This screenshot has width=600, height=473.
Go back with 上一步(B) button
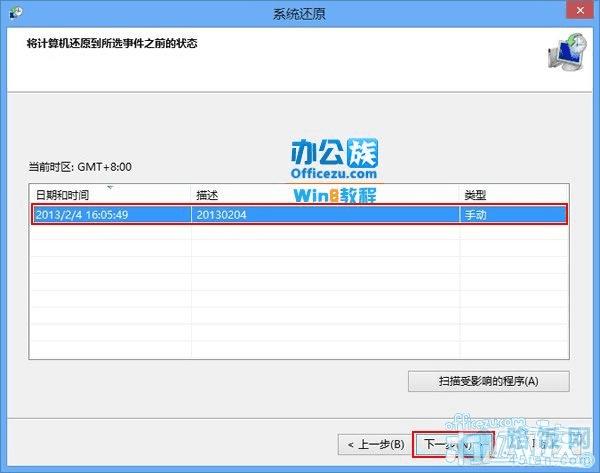376,444
